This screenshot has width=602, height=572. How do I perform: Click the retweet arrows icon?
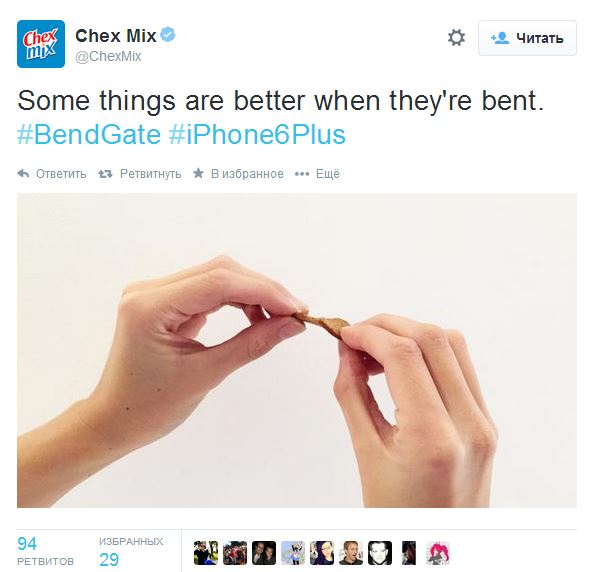tap(105, 174)
